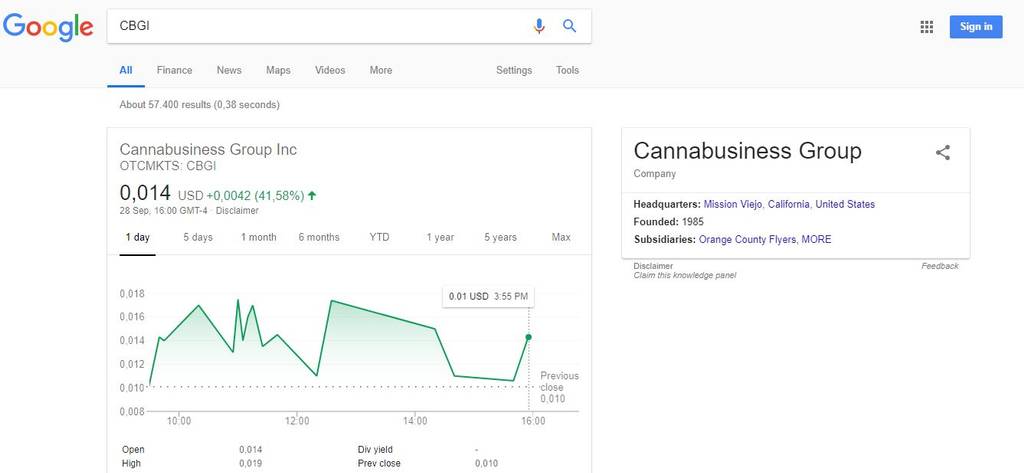
Task: Select the 6 months chart range
Action: [319, 237]
